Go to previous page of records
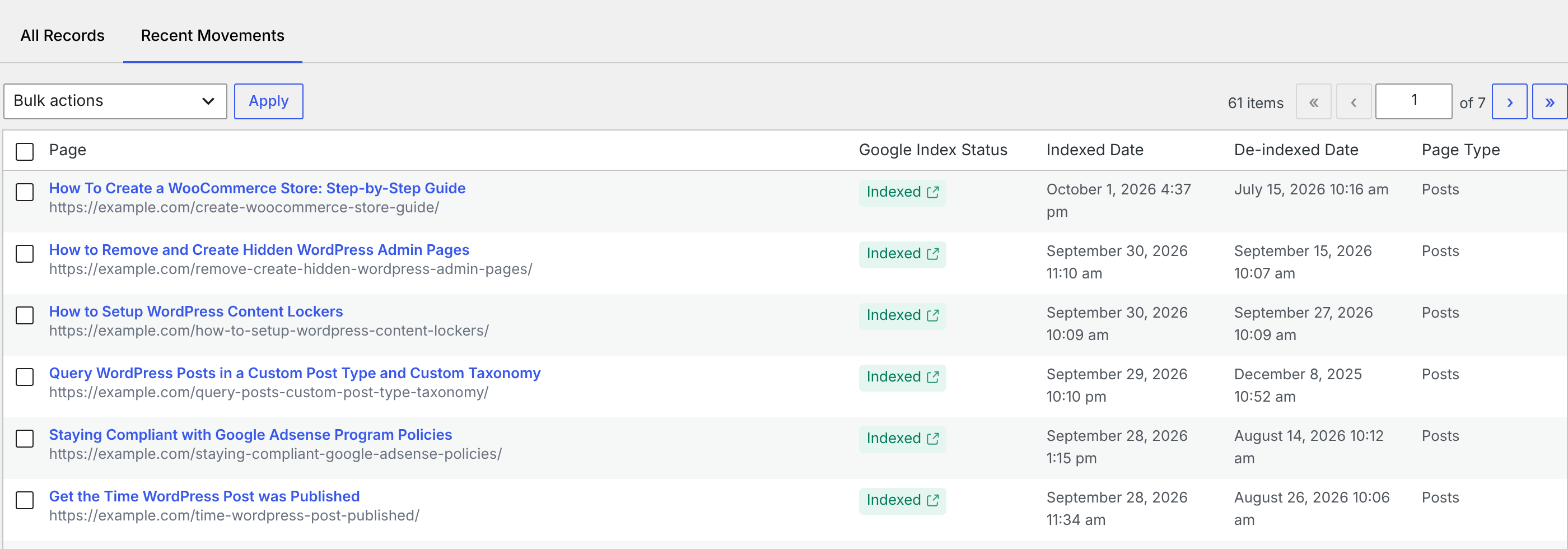The width and height of the screenshot is (1568, 549). click(x=1354, y=101)
